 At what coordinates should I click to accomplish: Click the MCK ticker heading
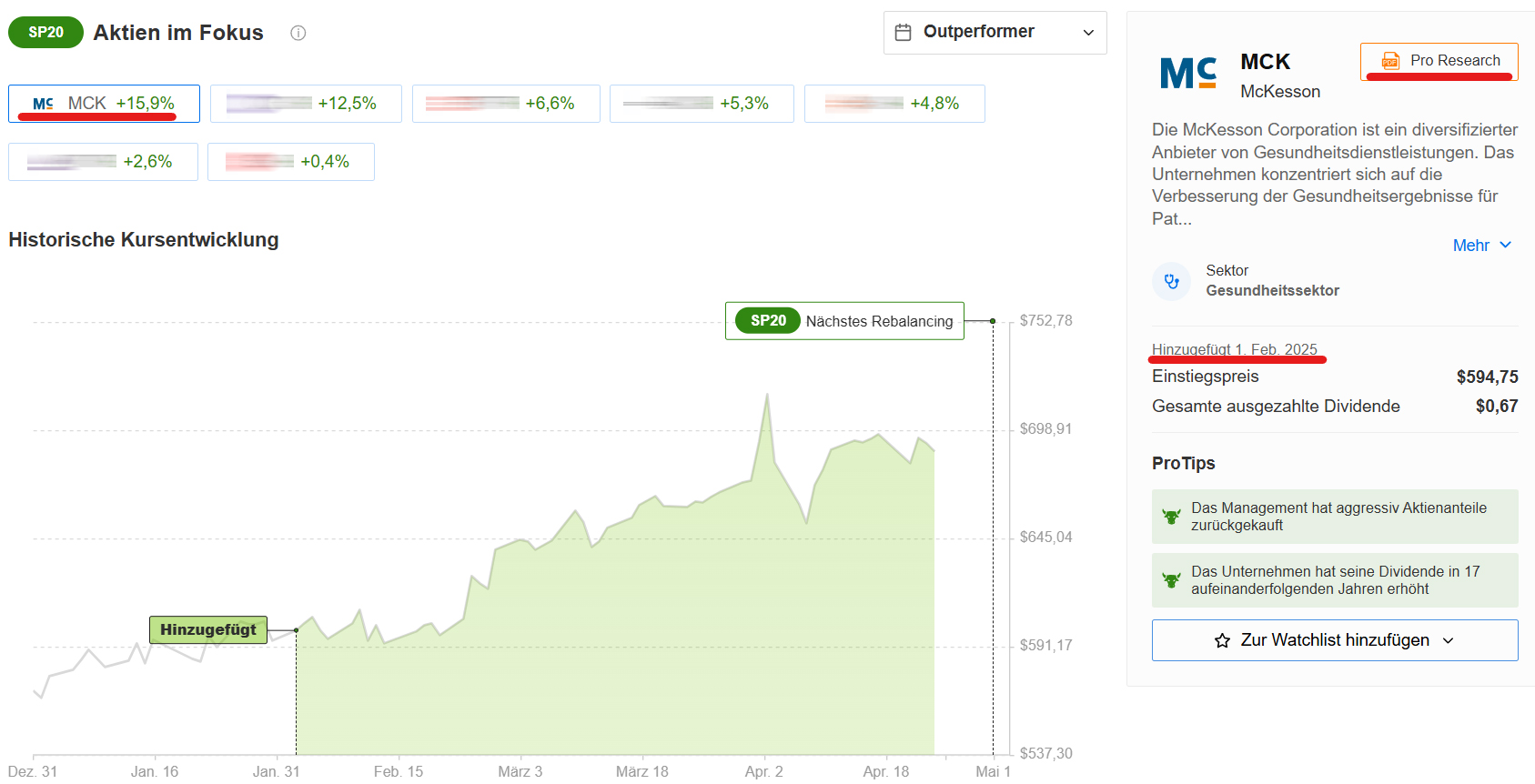(1265, 62)
